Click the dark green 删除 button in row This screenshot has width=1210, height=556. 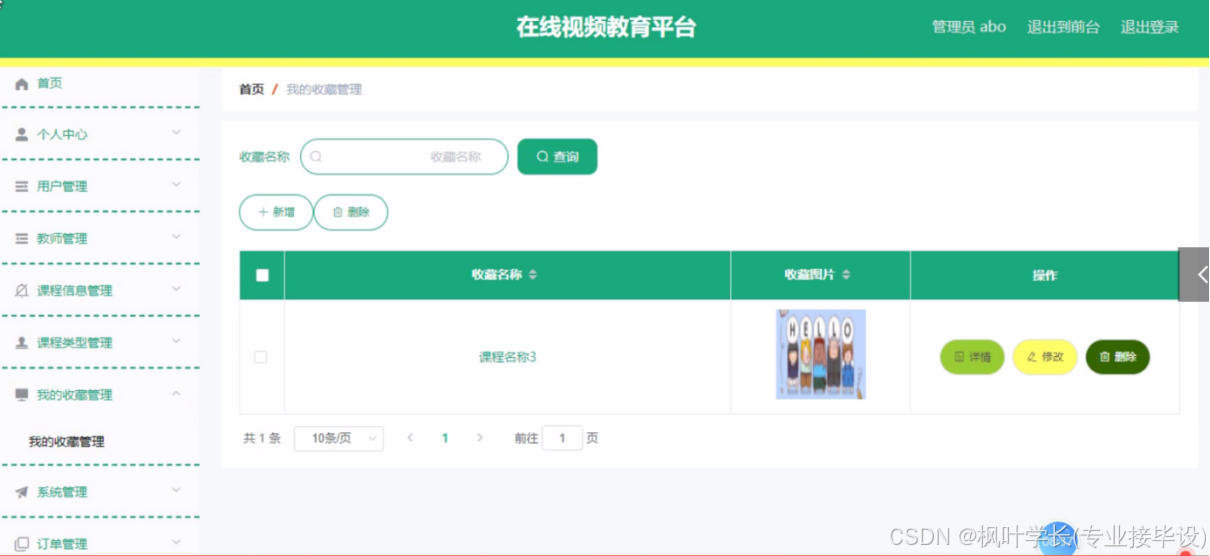[x=1118, y=357]
